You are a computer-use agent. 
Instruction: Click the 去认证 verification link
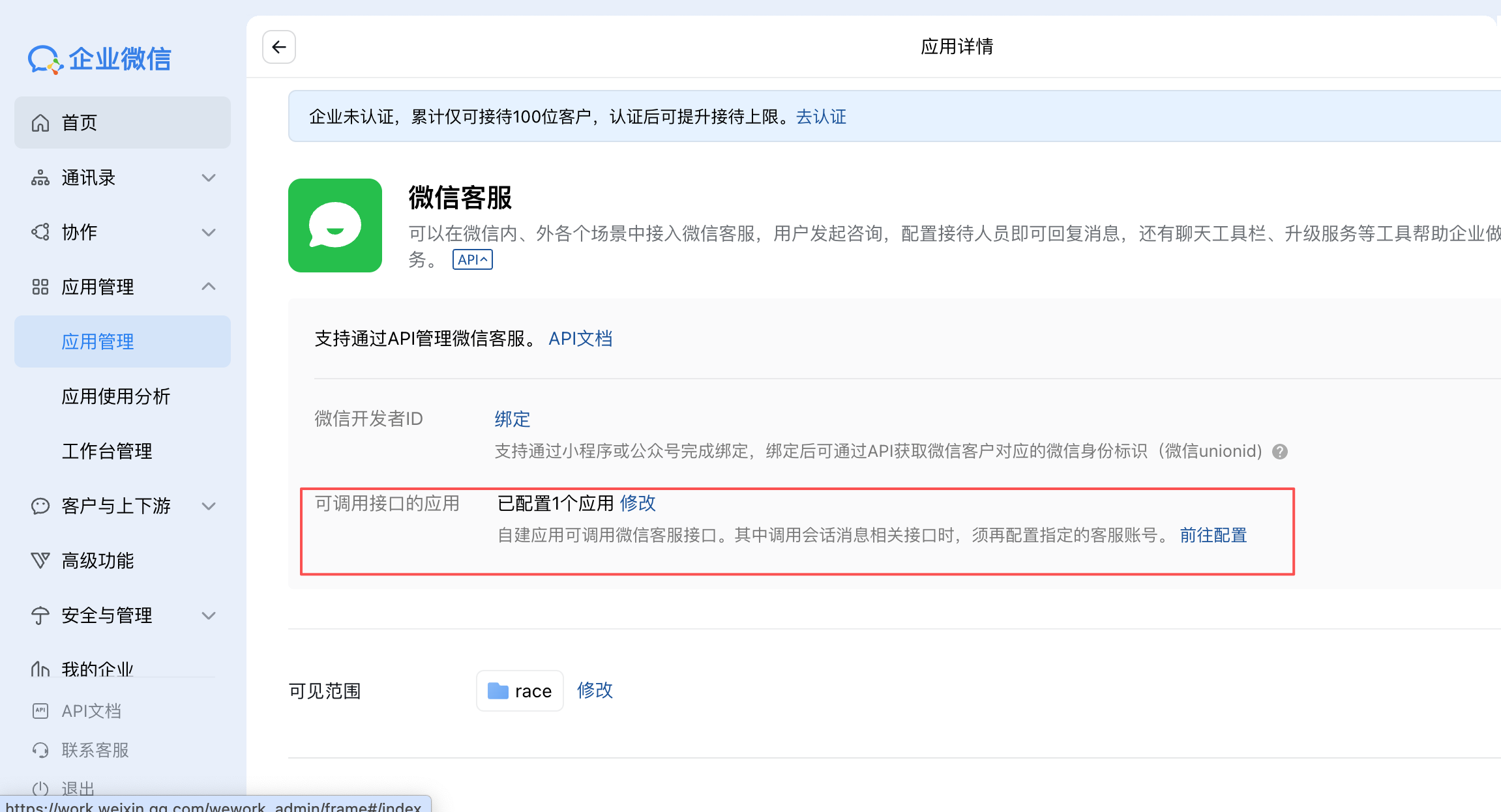[x=821, y=117]
